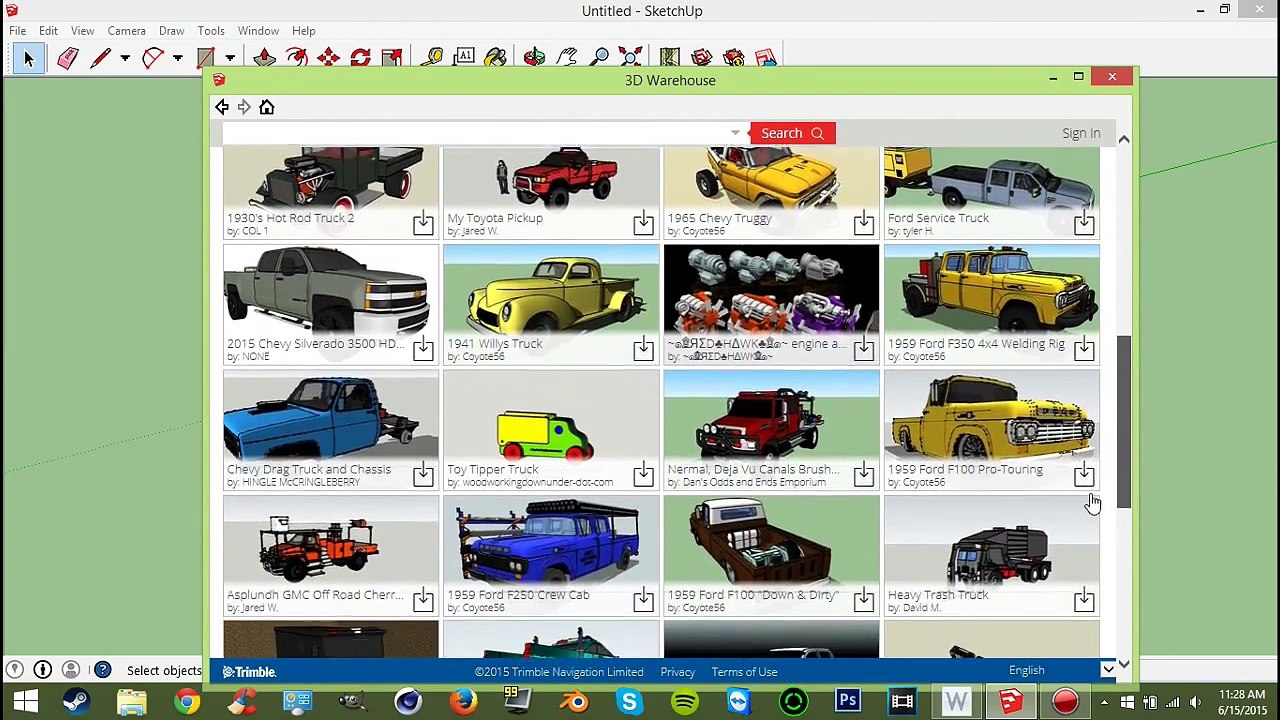This screenshot has width=1280, height=720.
Task: Go to 3D Warehouse home page
Action: point(266,107)
